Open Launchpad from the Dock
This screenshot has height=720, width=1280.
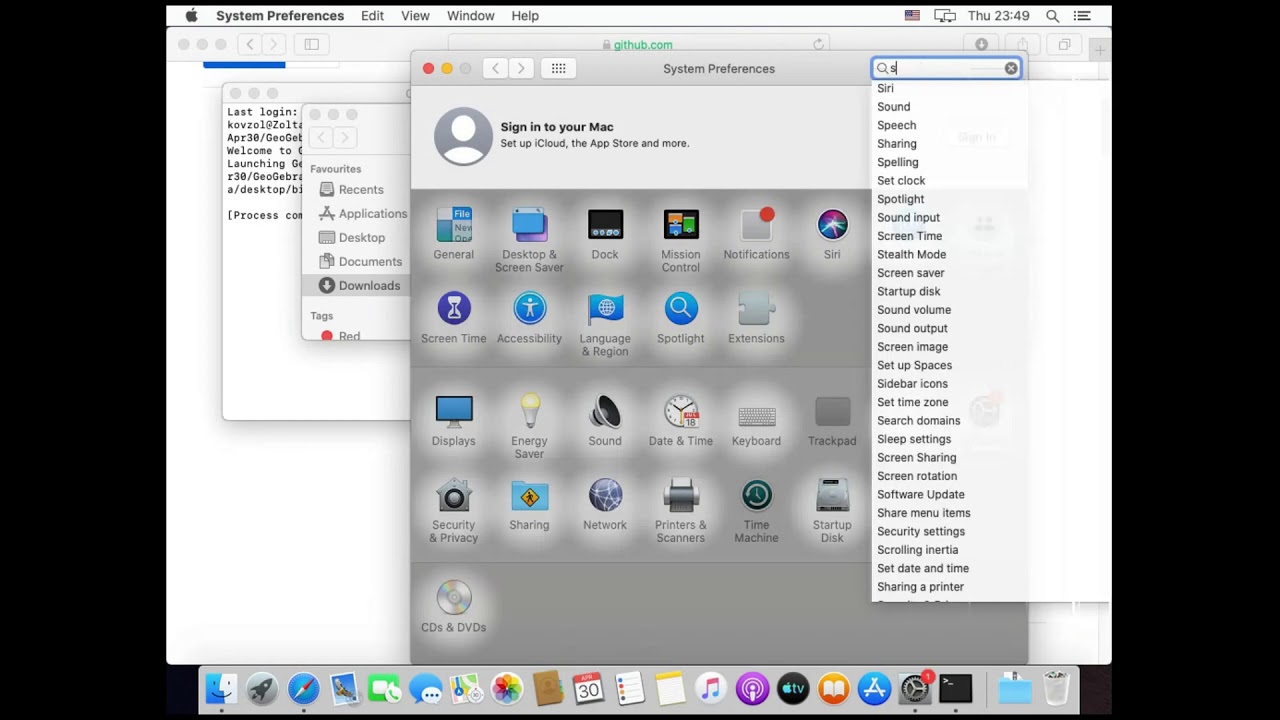(262, 689)
